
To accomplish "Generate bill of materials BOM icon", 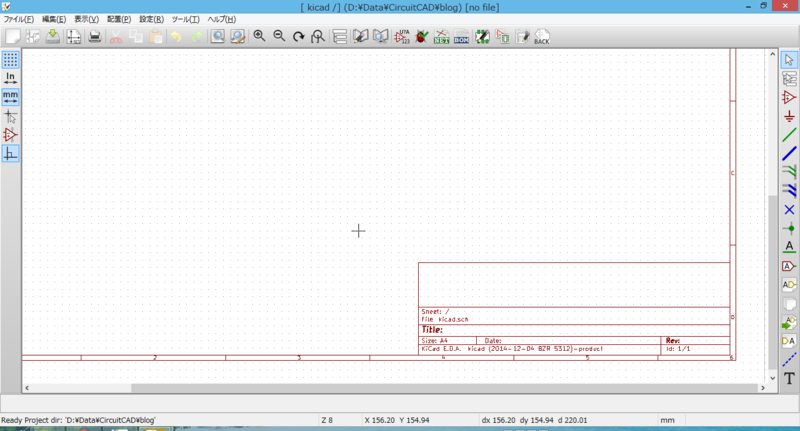I will [x=461, y=36].
